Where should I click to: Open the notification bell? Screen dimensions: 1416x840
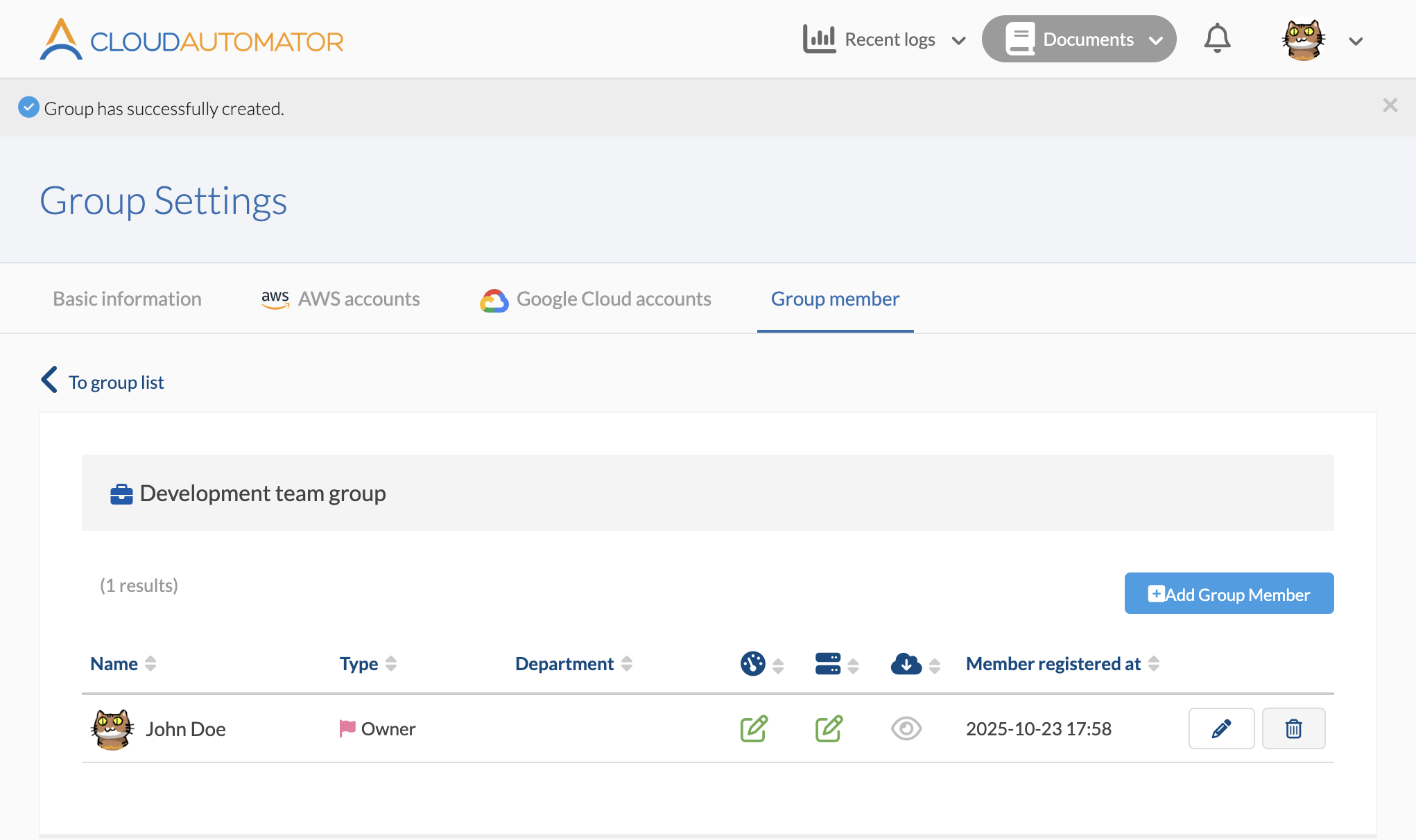point(1217,39)
